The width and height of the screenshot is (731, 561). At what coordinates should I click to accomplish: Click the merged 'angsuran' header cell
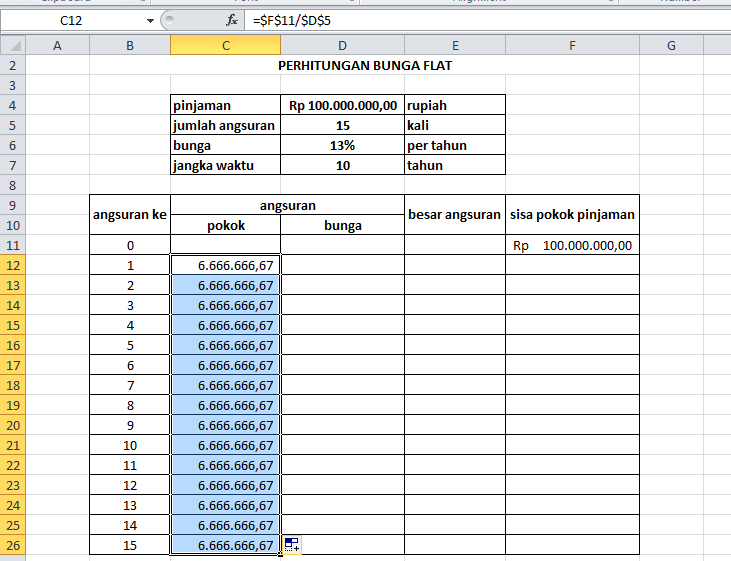pos(288,205)
